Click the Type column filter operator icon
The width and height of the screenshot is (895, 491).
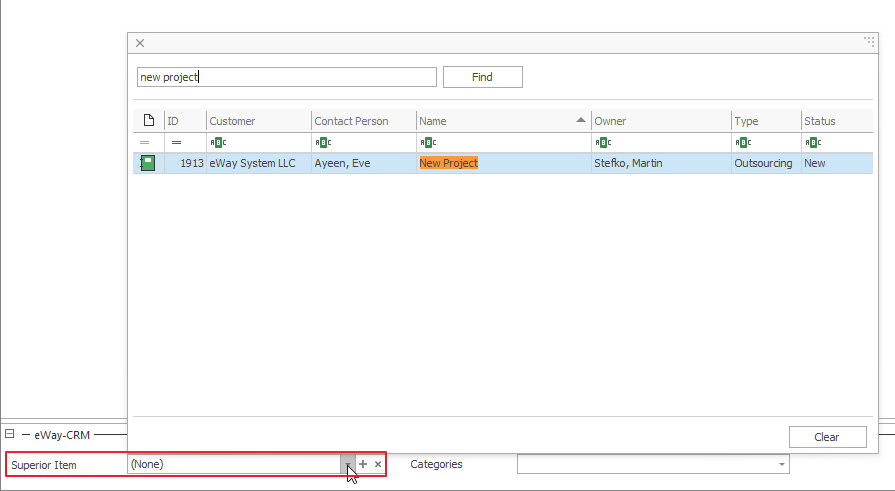741,142
